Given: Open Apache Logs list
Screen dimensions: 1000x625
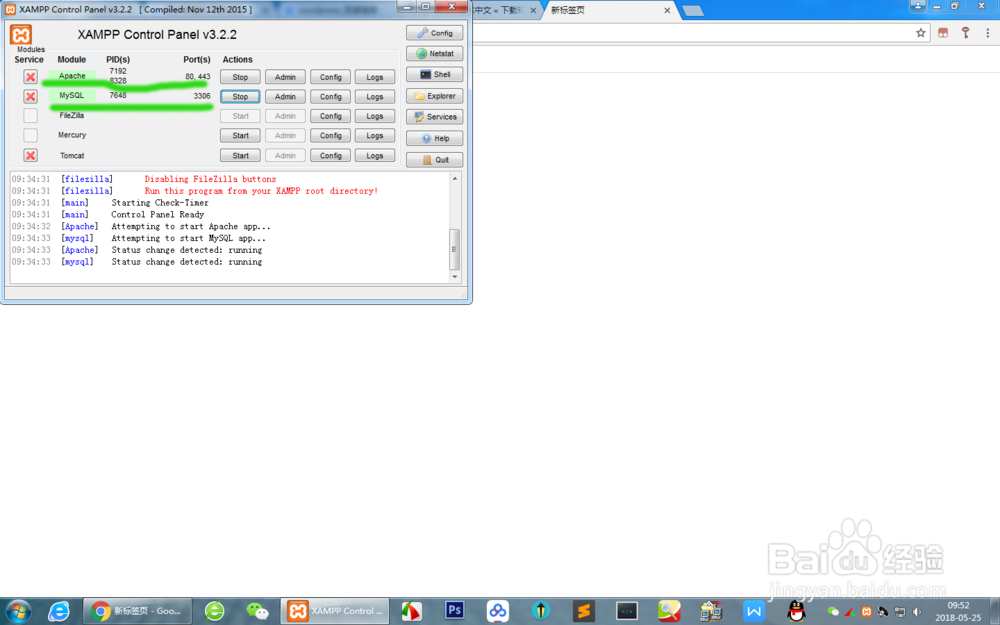Looking at the screenshot, I should (375, 77).
